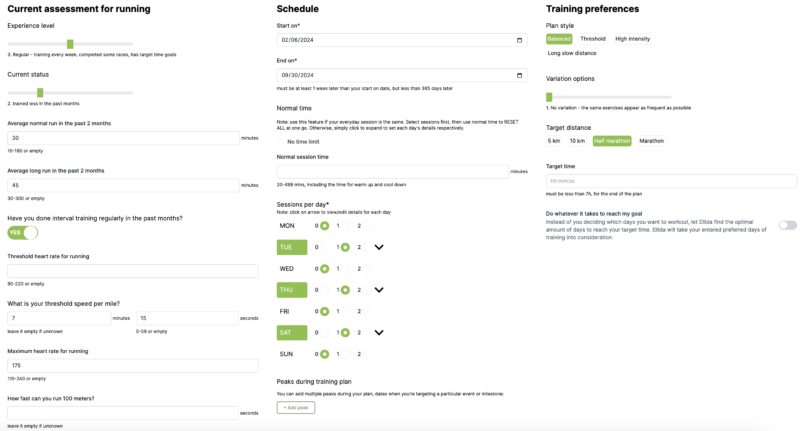Select 2 sessions for Wednesday

tap(366, 269)
